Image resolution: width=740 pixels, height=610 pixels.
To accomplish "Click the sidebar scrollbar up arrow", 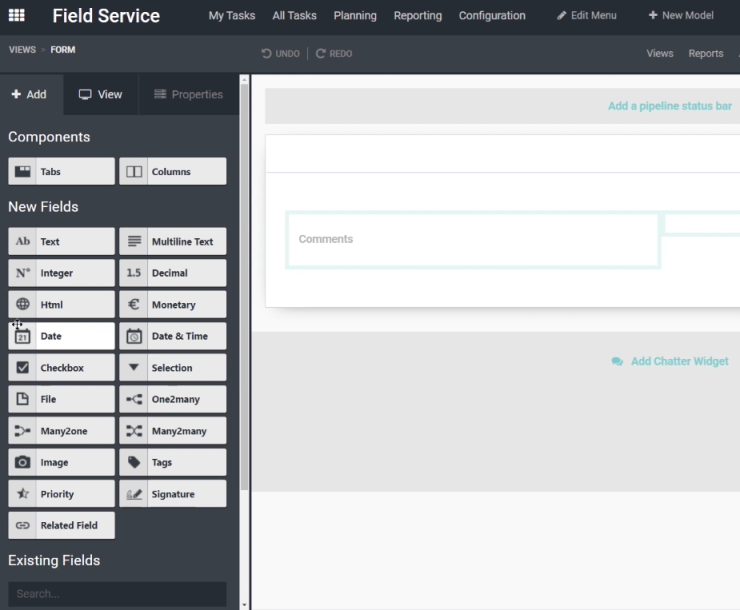I will click(244, 80).
